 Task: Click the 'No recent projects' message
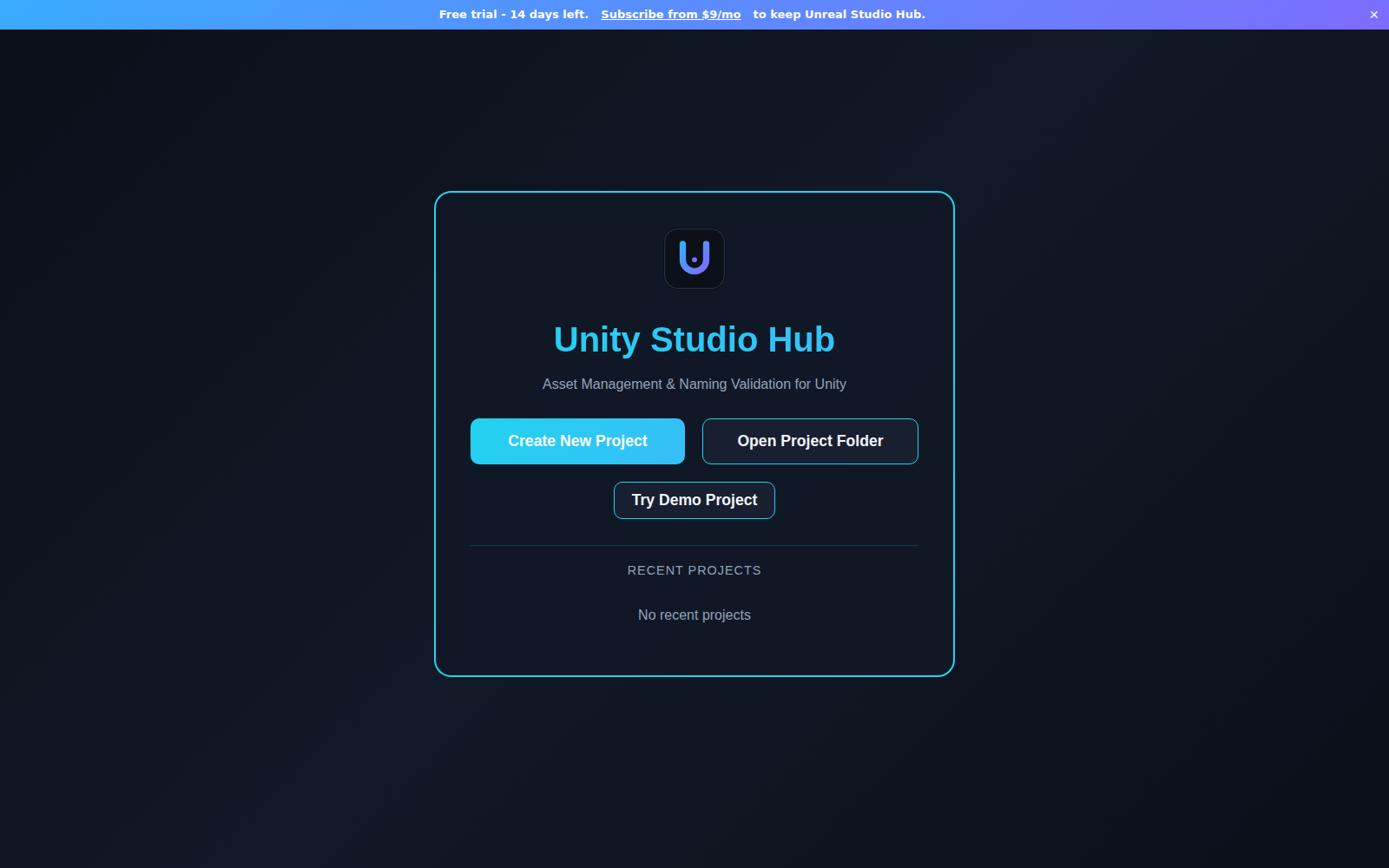(694, 615)
